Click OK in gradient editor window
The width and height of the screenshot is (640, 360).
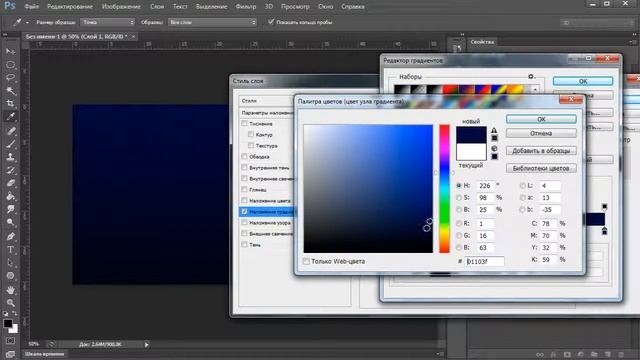pyautogui.click(x=583, y=81)
